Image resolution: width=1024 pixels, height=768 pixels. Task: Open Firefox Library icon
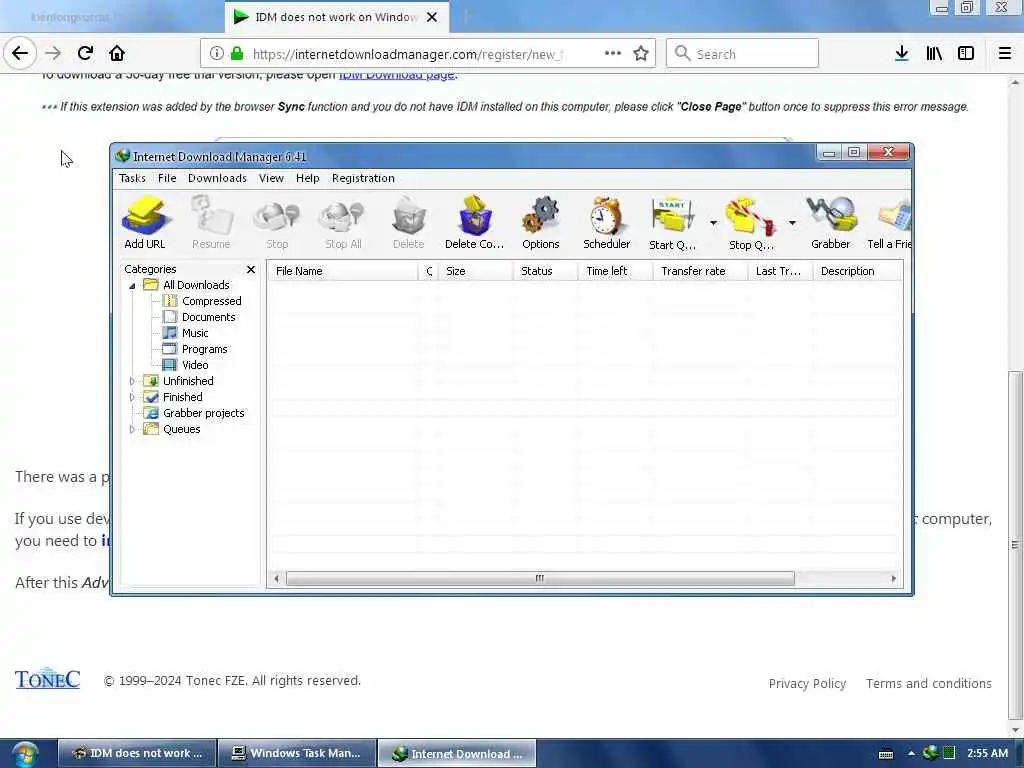coord(934,54)
